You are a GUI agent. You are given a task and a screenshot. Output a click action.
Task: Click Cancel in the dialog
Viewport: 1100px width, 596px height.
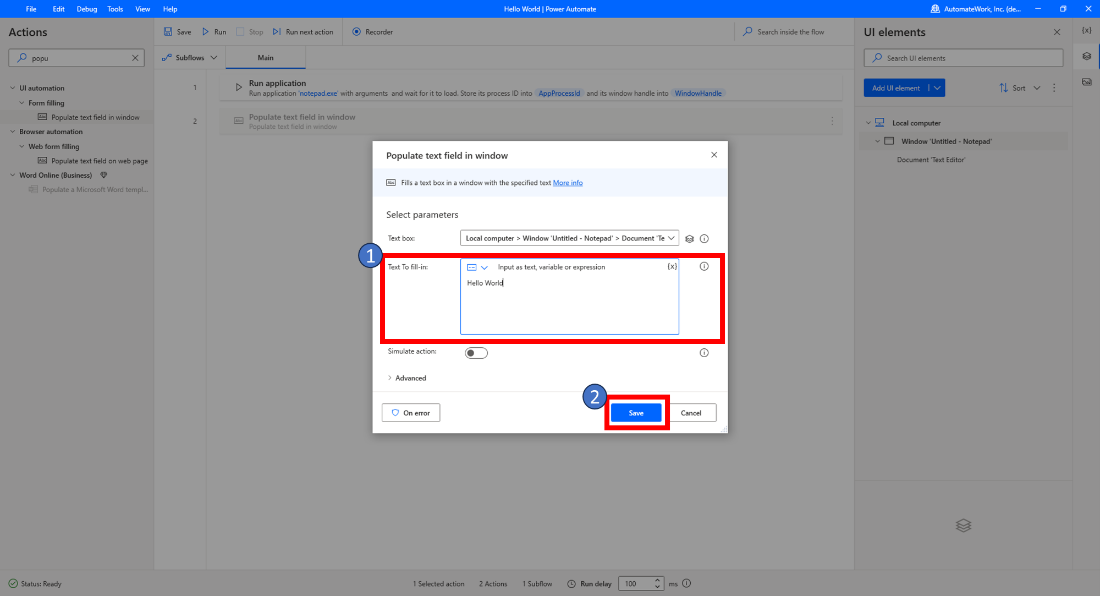691,413
